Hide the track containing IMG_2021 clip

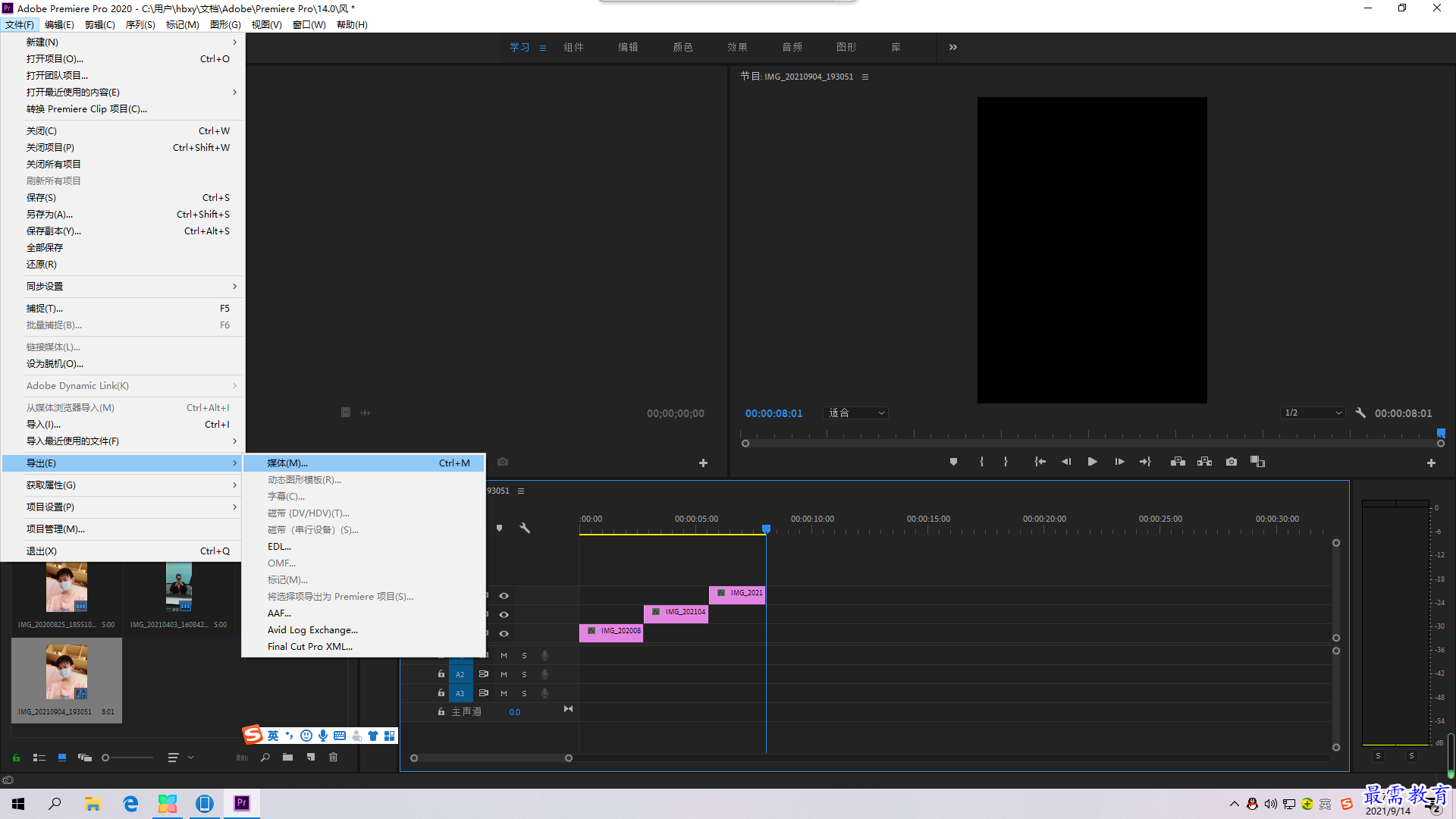click(504, 596)
